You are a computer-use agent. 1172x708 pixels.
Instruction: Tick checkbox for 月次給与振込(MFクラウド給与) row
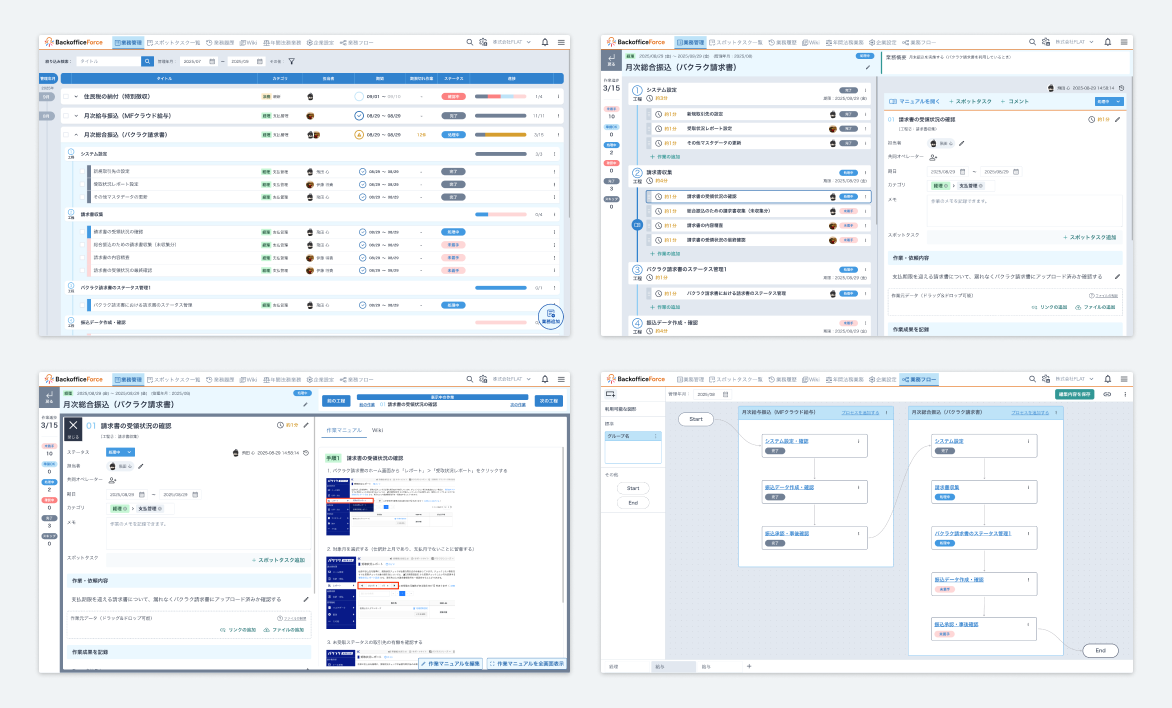(x=66, y=116)
